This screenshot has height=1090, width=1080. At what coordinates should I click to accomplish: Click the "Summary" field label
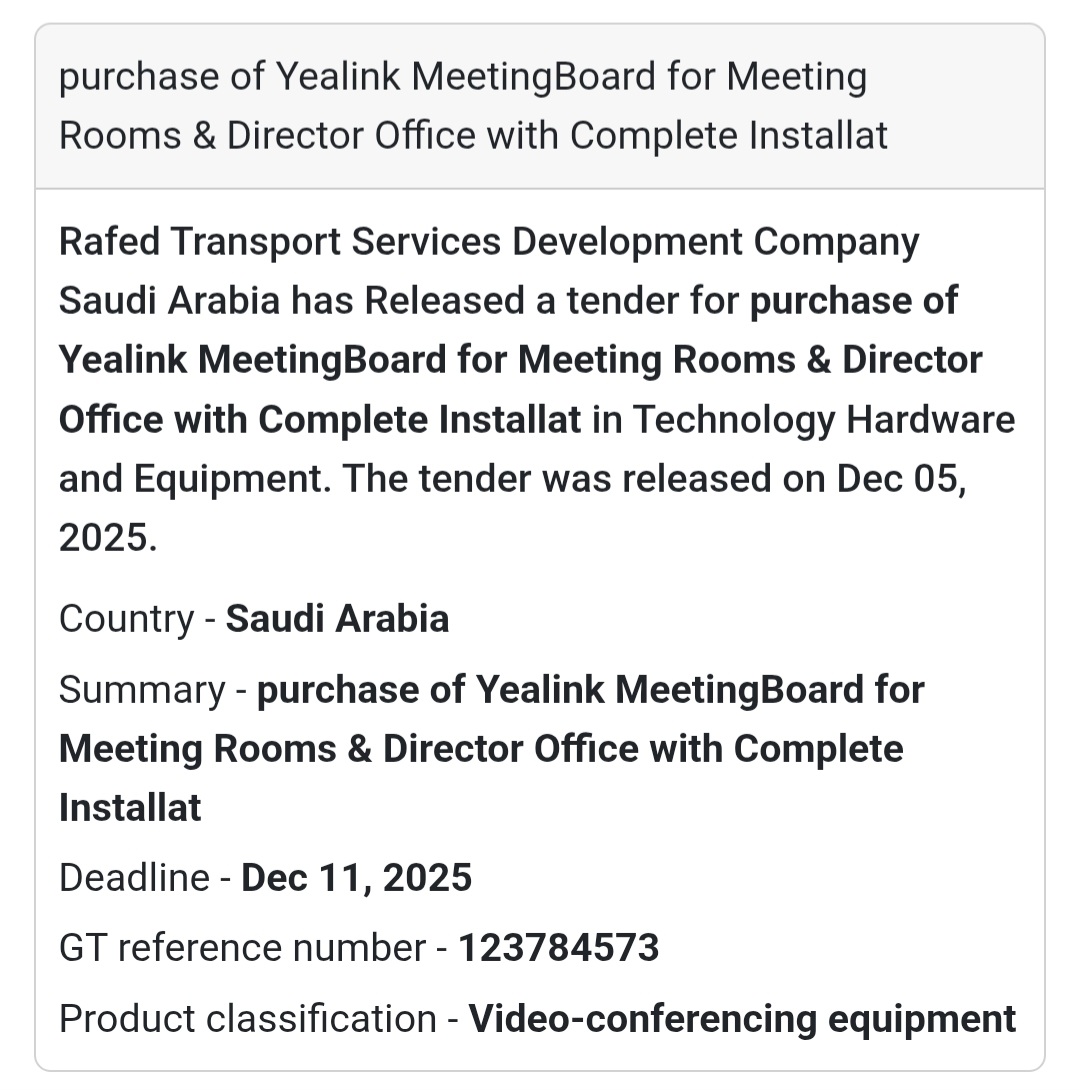pyautogui.click(x=142, y=690)
